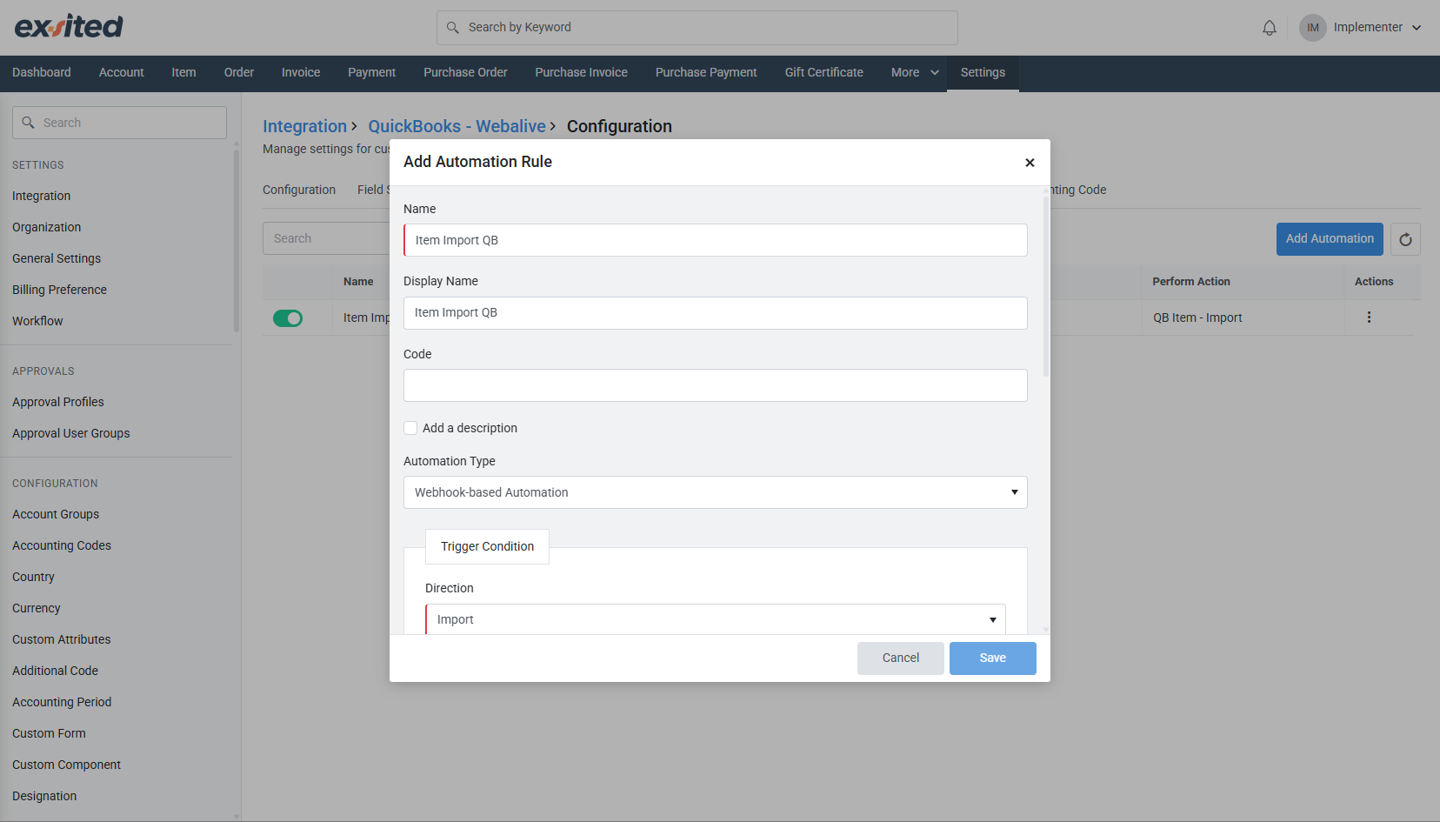Open the Purchase Order menu
Image resolution: width=1440 pixels, height=822 pixels.
click(465, 73)
